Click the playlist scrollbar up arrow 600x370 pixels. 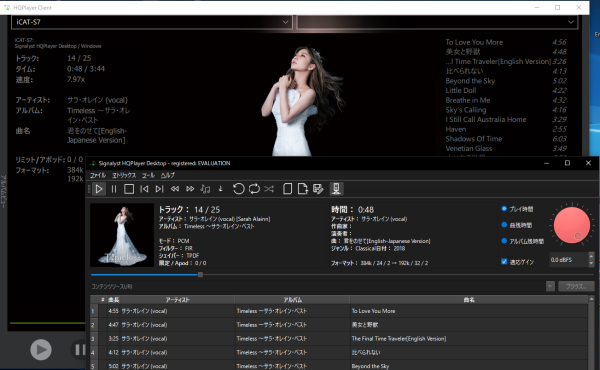pos(591,299)
